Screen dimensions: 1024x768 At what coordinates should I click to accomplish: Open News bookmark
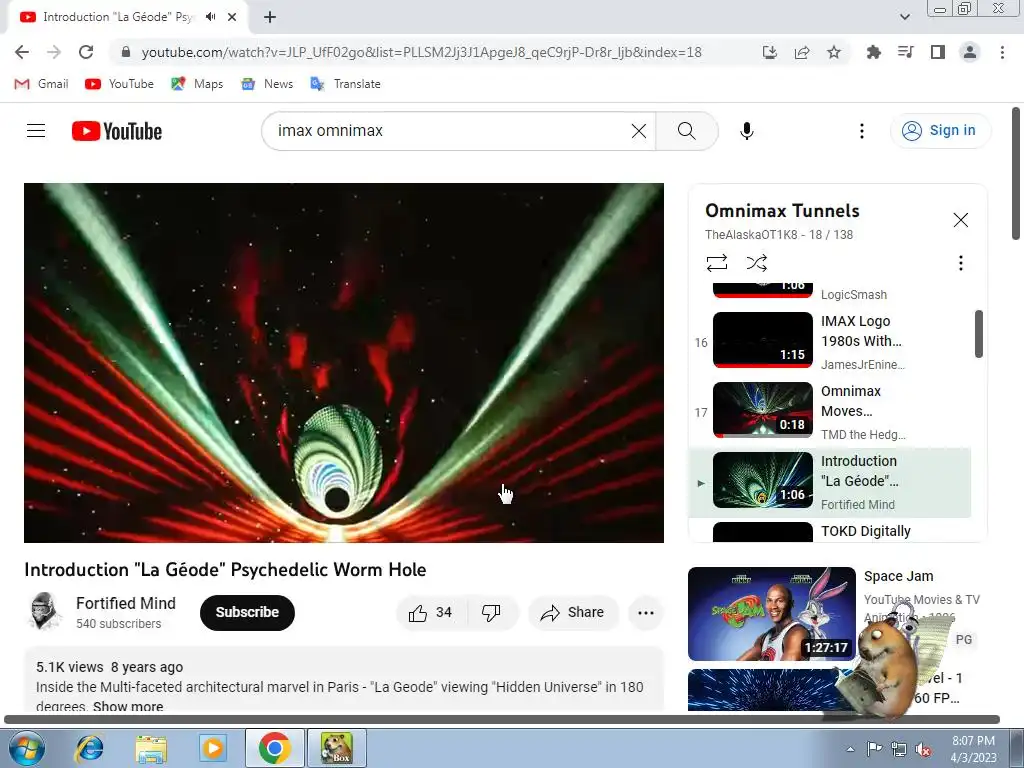point(267,84)
